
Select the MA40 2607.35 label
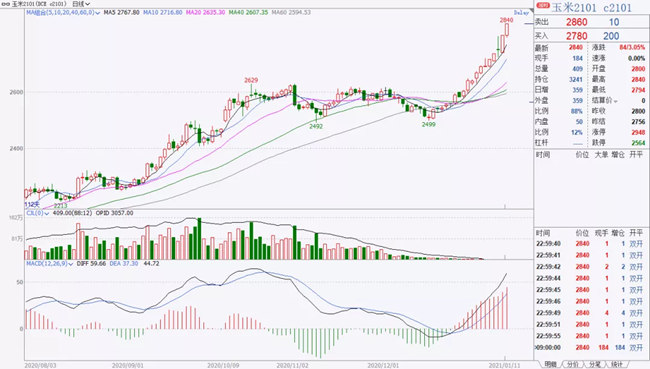(248, 13)
